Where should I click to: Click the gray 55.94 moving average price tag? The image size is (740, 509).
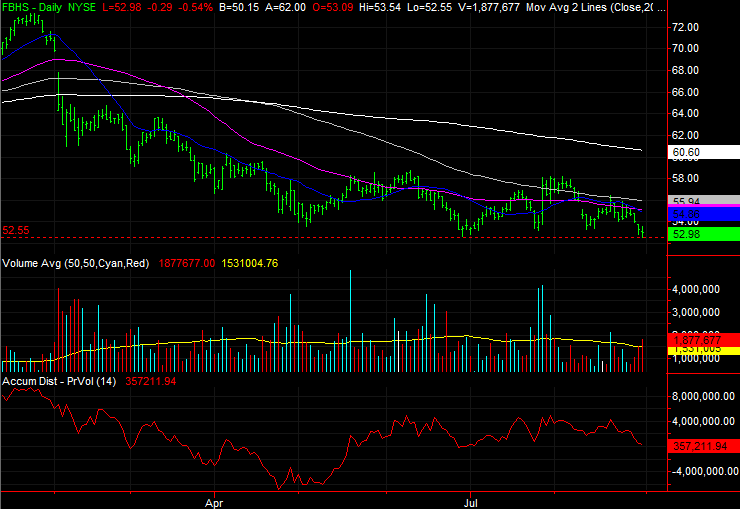tap(704, 200)
